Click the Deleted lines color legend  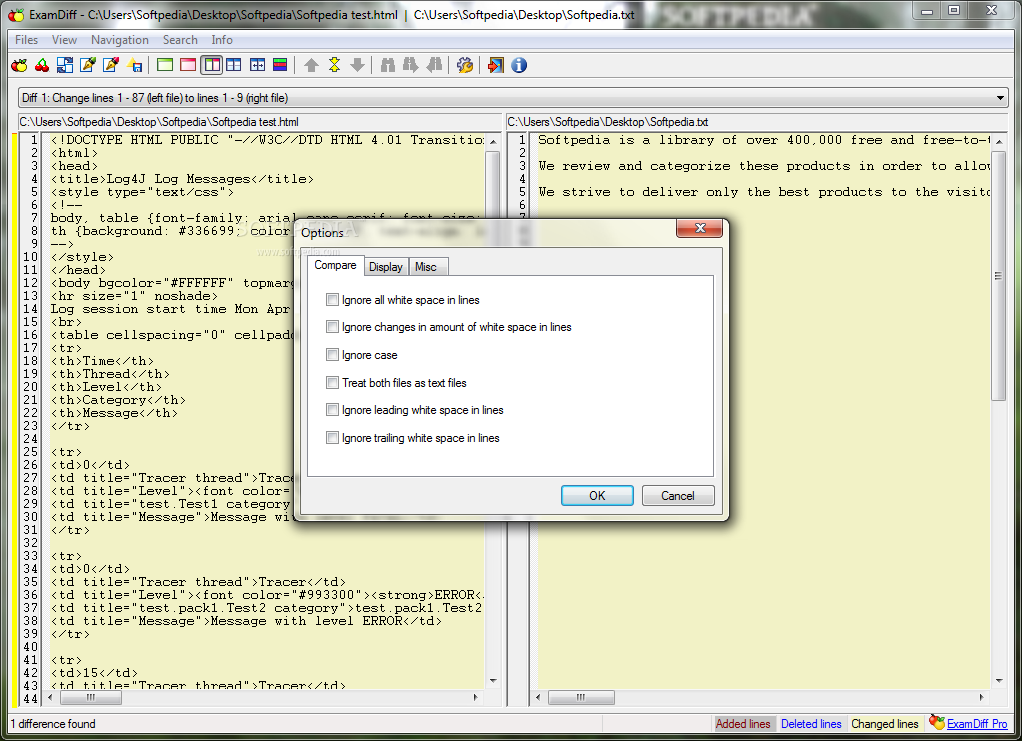pyautogui.click(x=811, y=723)
